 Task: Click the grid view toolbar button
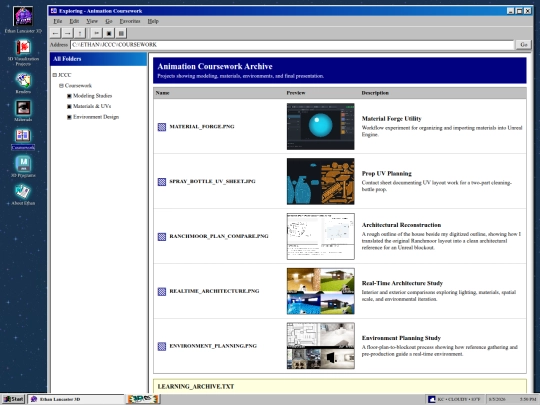(121, 33)
